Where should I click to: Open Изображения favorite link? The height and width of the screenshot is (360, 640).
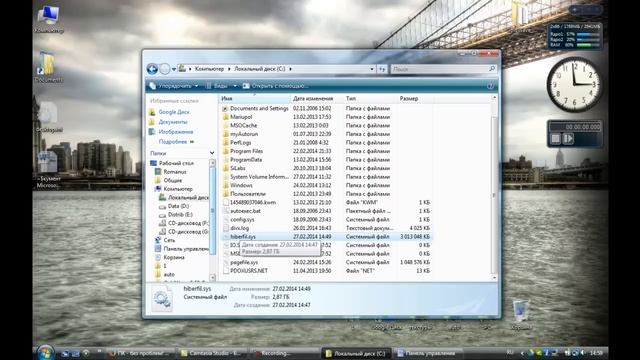176,132
